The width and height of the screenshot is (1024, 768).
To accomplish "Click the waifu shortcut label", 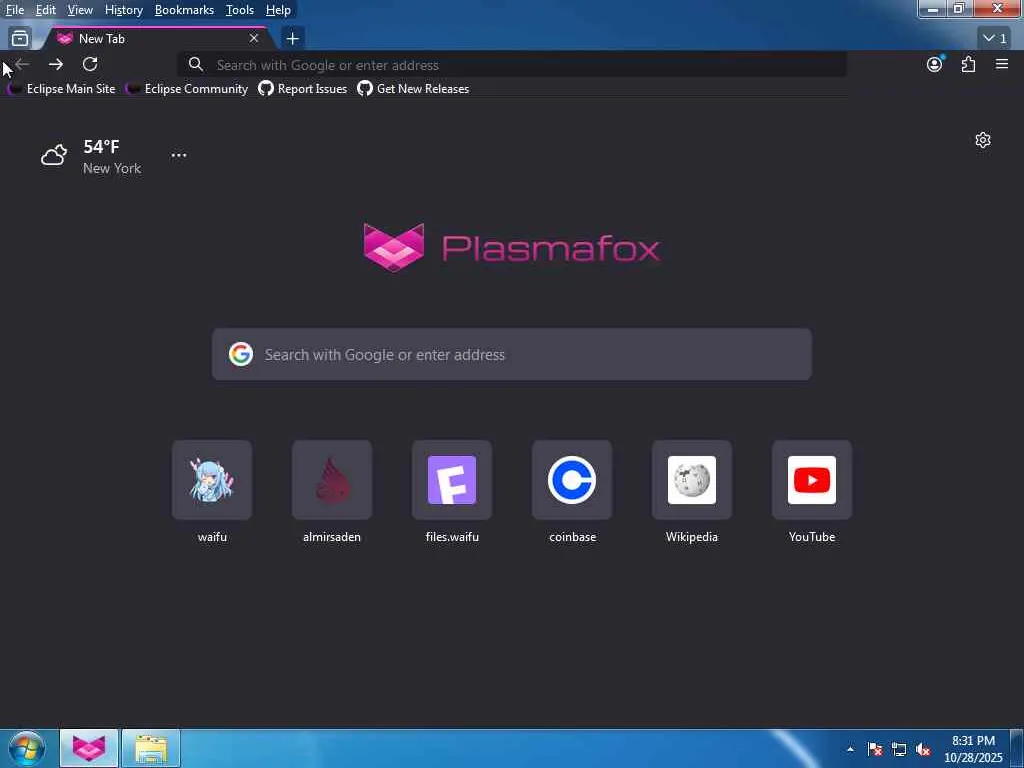I will pyautogui.click(x=212, y=537).
